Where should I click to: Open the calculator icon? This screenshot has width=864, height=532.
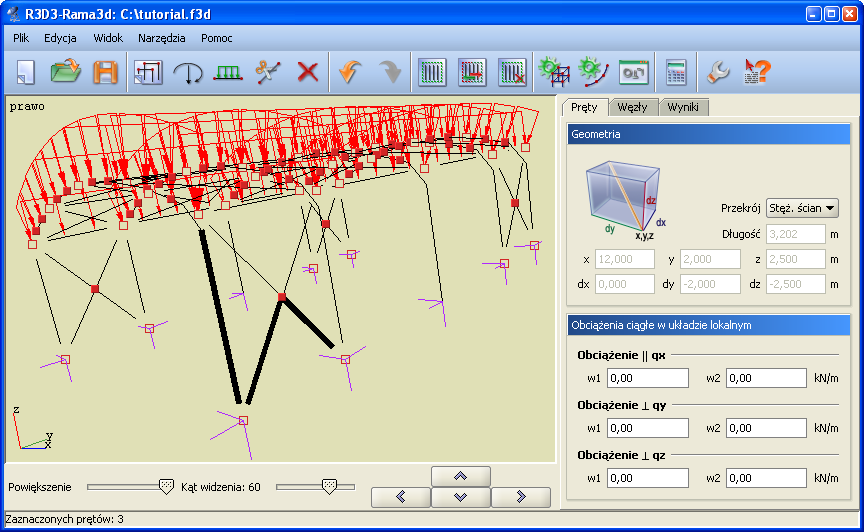(676, 72)
